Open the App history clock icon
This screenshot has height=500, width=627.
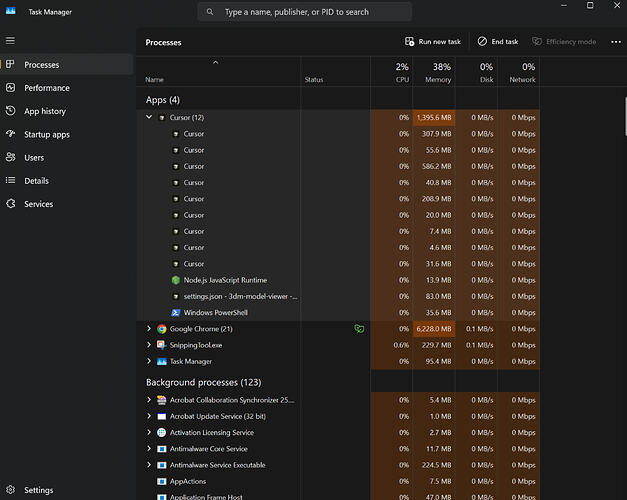pos(10,110)
